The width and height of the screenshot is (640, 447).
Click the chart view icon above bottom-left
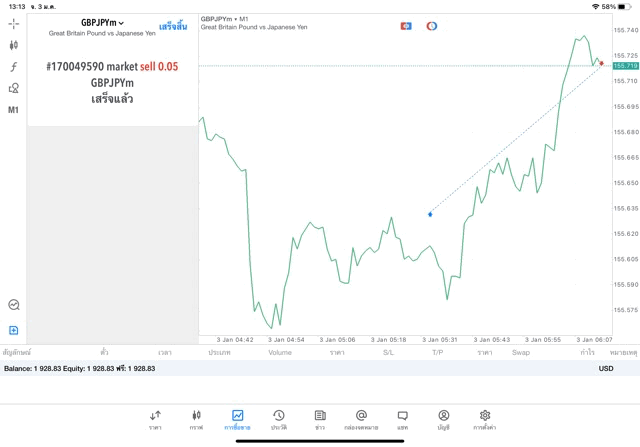14,305
